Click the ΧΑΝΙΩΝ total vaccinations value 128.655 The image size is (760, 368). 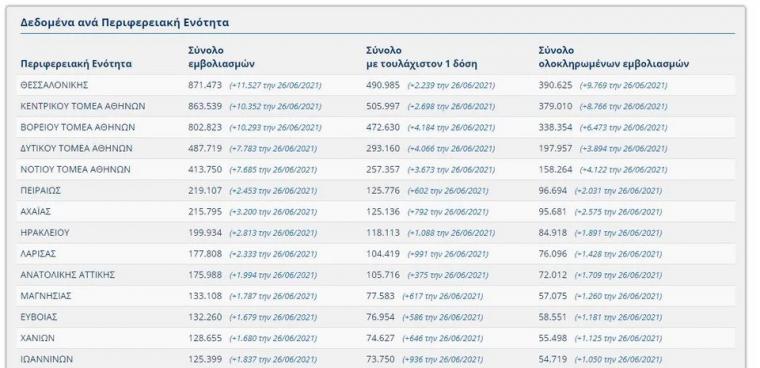click(205, 338)
